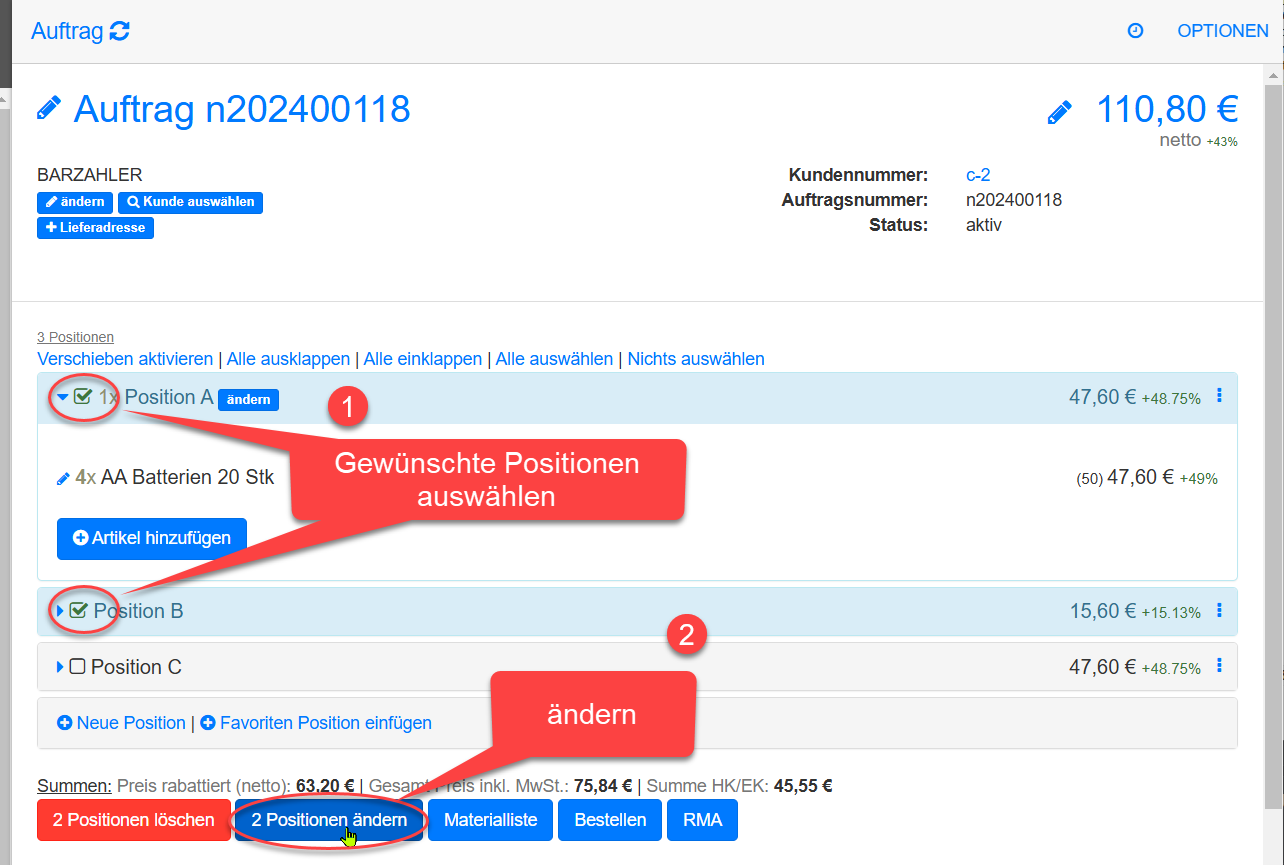Viewport: 1284px width, 865px height.
Task: Click the RMA button
Action: pos(702,820)
